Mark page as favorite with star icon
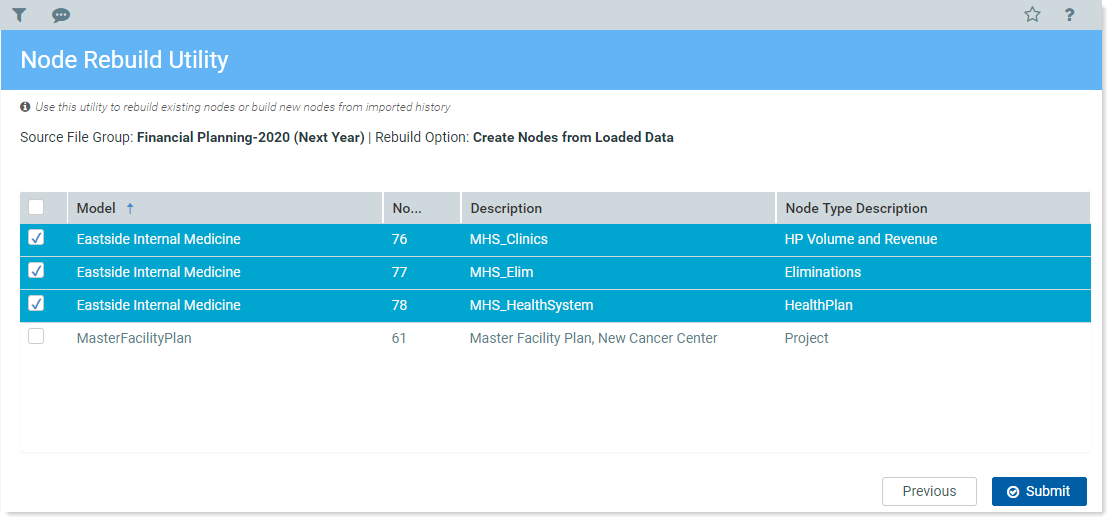This screenshot has height=522, width=1112. point(1032,15)
